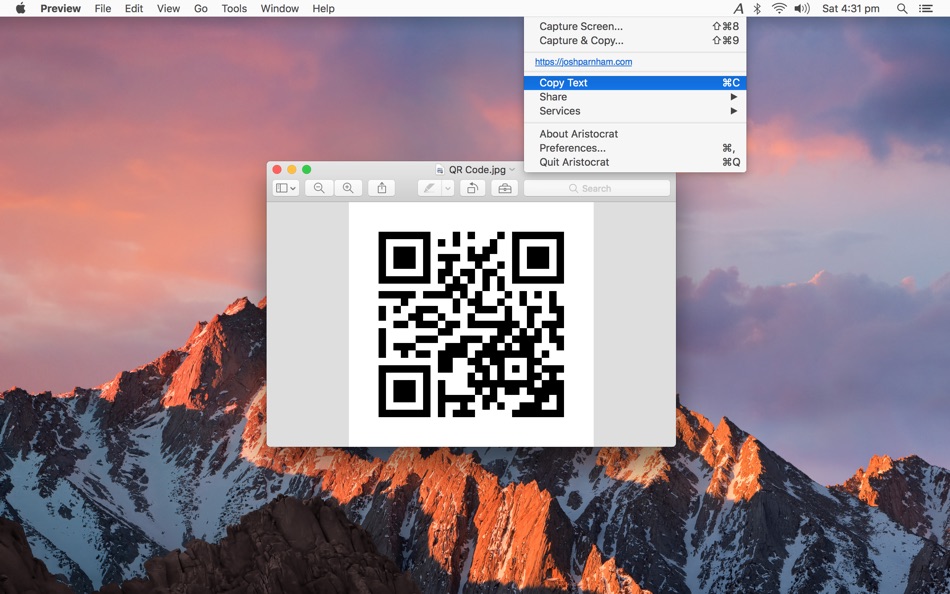Open the Wi-Fi status icon
The width and height of the screenshot is (950, 594).
(779, 8)
